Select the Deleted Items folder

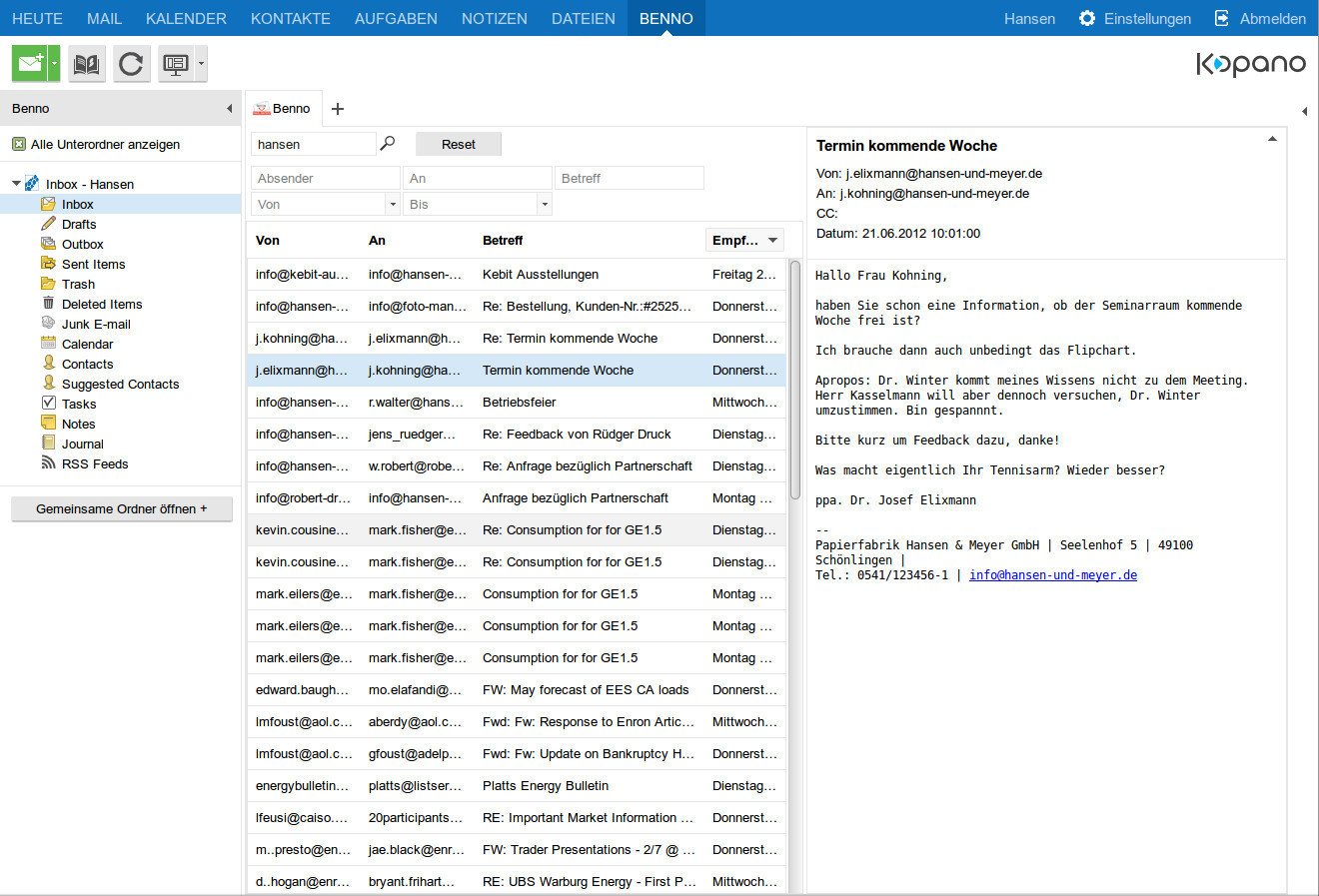101,304
